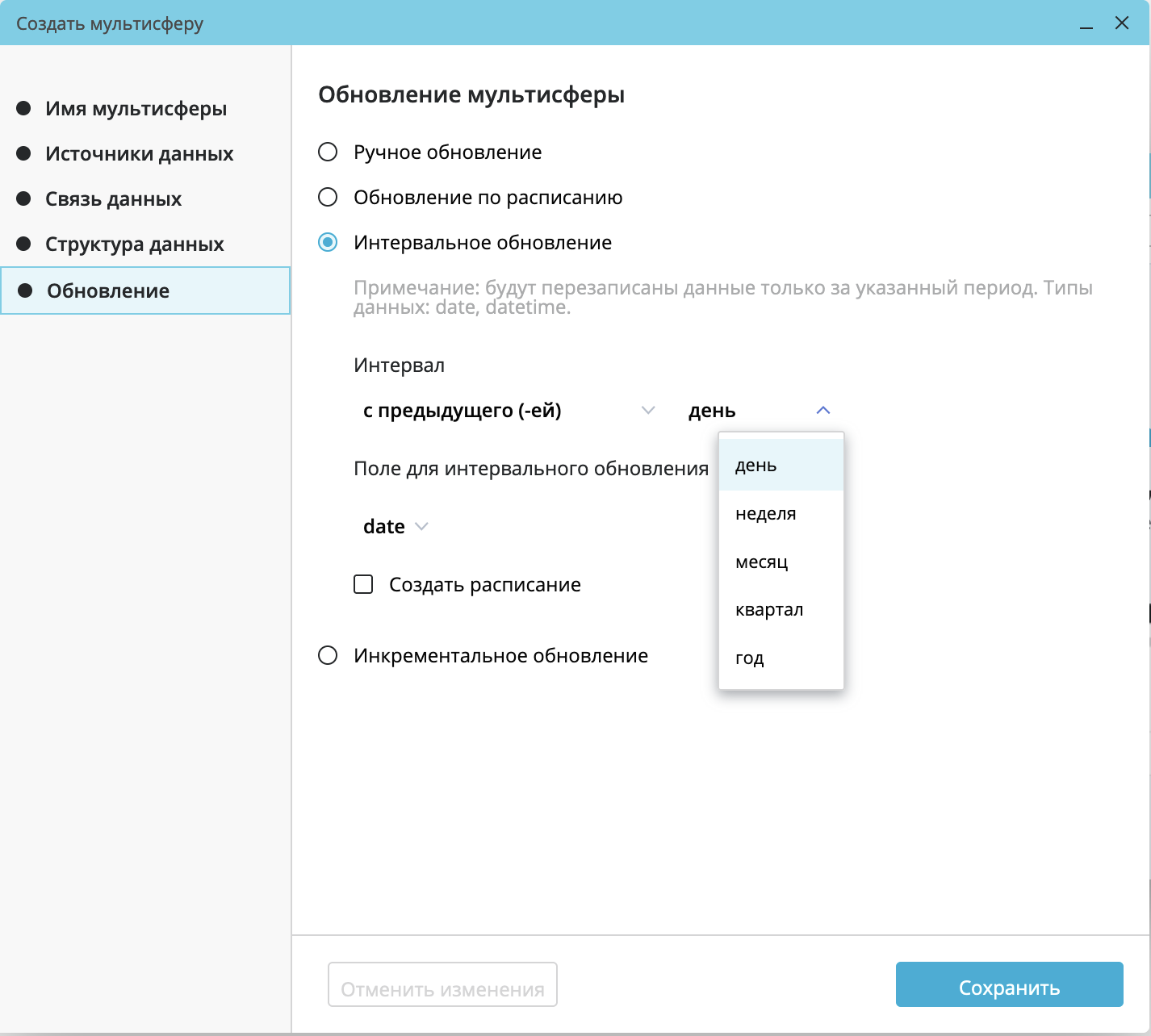1151x1036 pixels.
Task: Pick год from the dropdown list
Action: (781, 658)
